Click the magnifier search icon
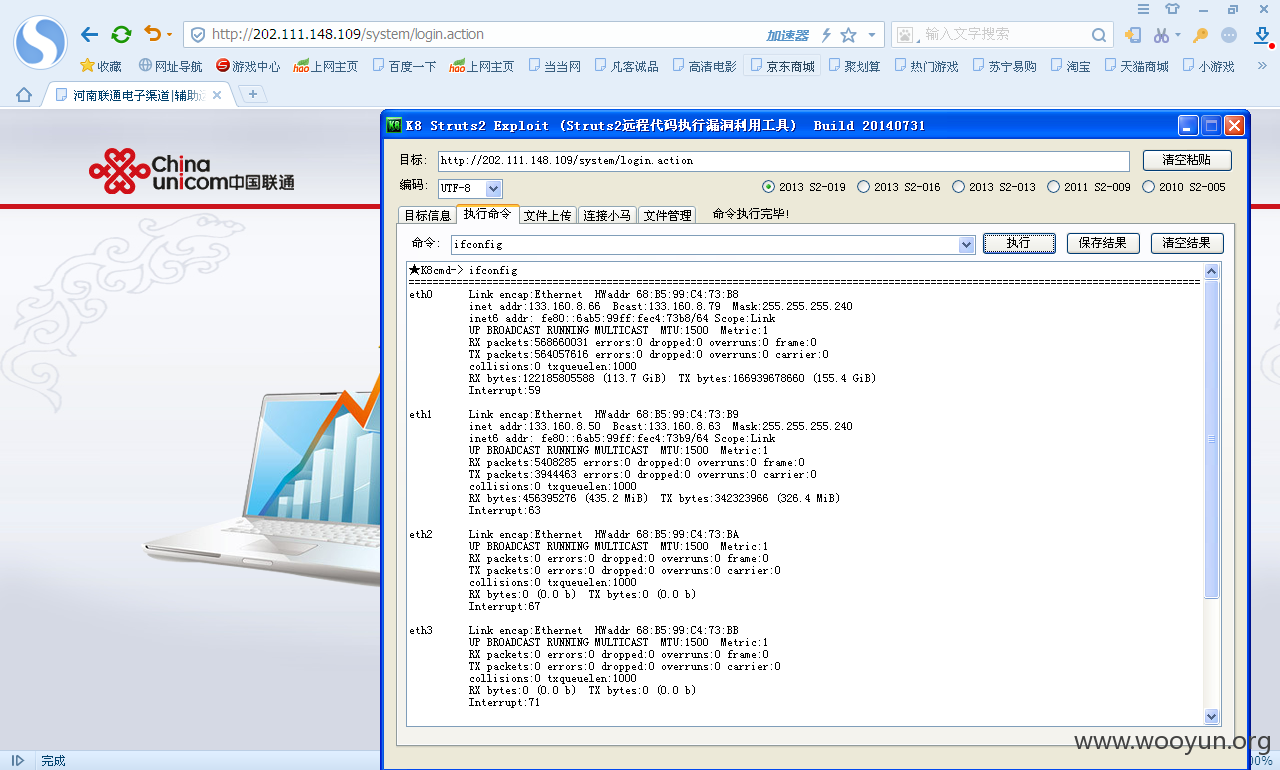 pos(1098,35)
